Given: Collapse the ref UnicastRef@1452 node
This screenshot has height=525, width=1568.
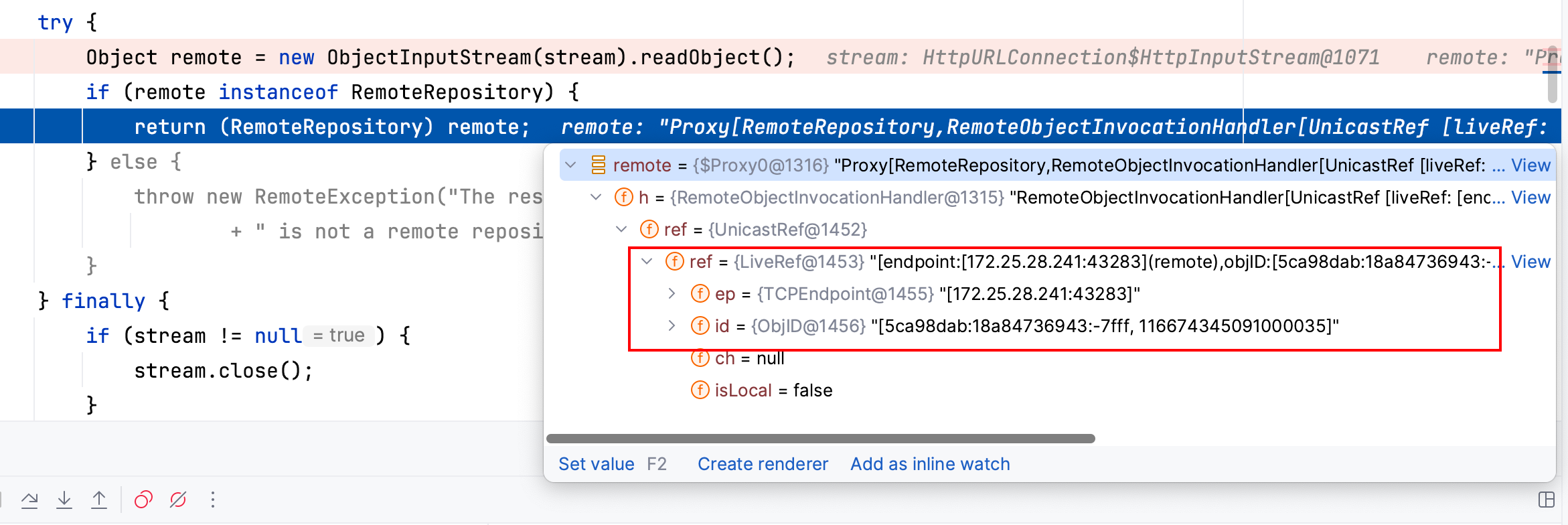Looking at the screenshot, I should [621, 230].
